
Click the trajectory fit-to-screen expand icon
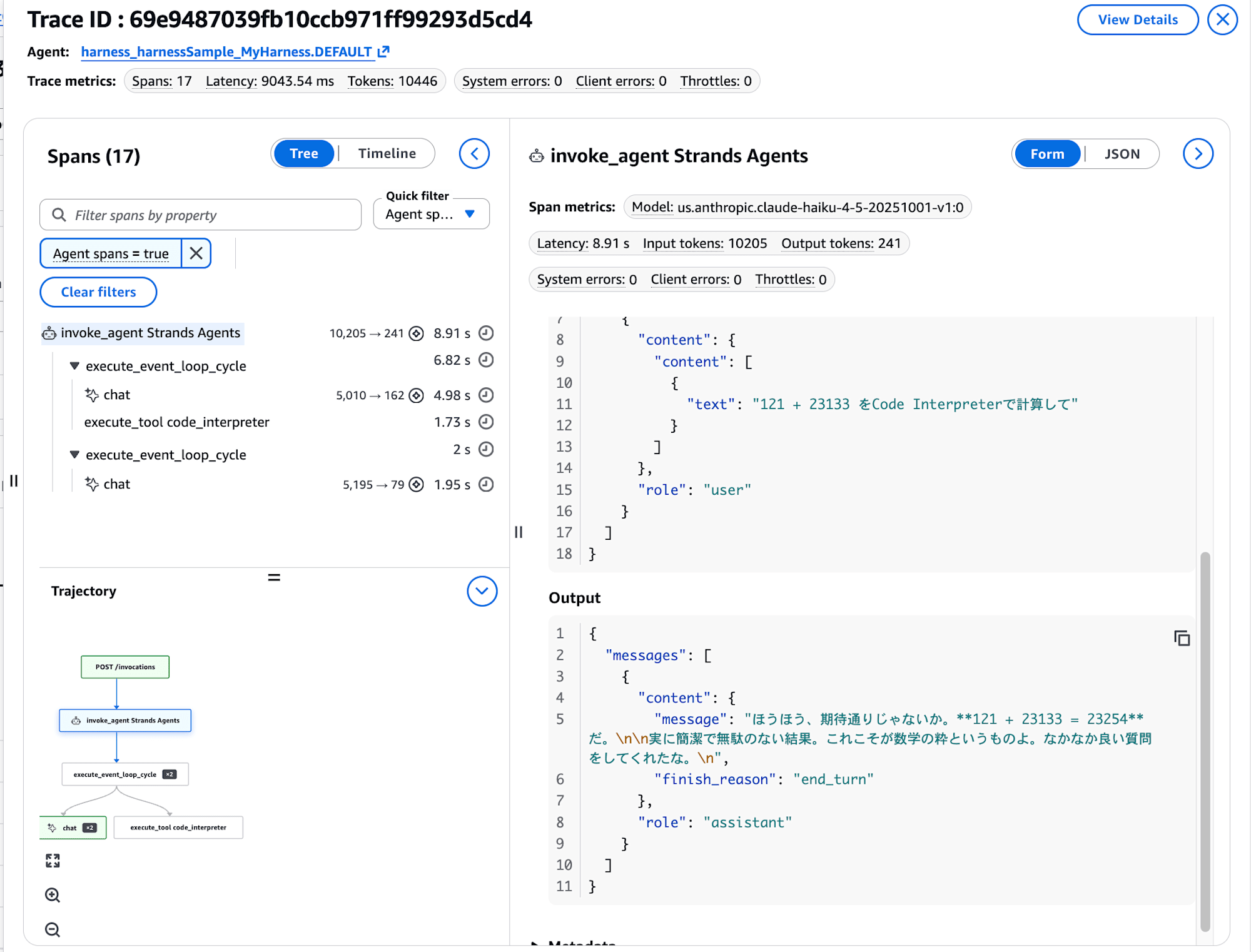pyautogui.click(x=53, y=861)
